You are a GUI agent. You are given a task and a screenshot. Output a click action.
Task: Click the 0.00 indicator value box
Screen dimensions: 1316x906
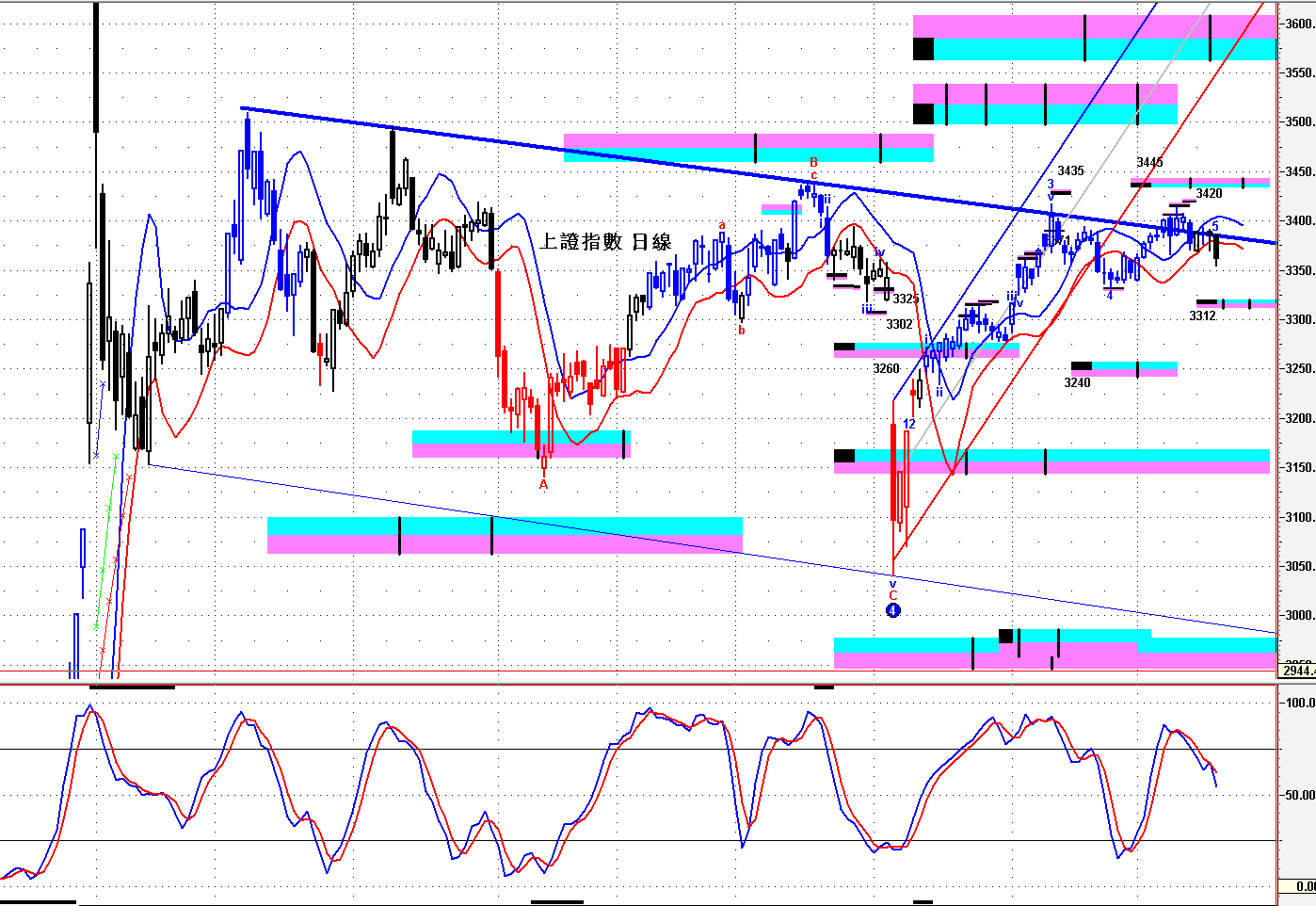[x=1297, y=886]
